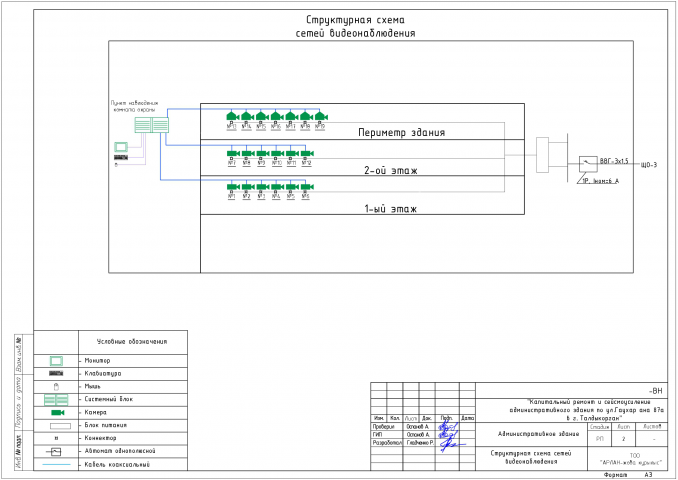
Task: Select perimeter camera №14
Action: [246, 116]
